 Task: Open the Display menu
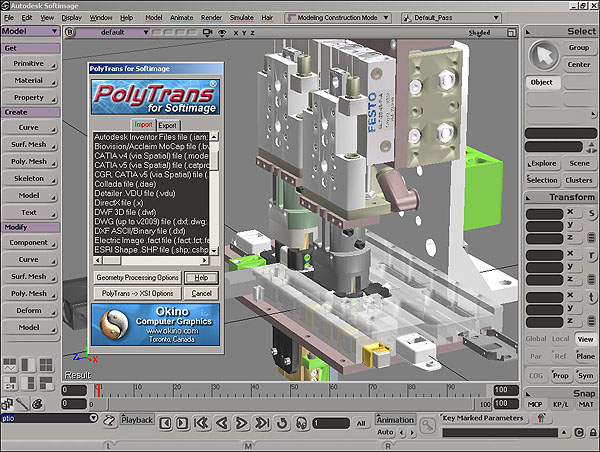(x=72, y=18)
